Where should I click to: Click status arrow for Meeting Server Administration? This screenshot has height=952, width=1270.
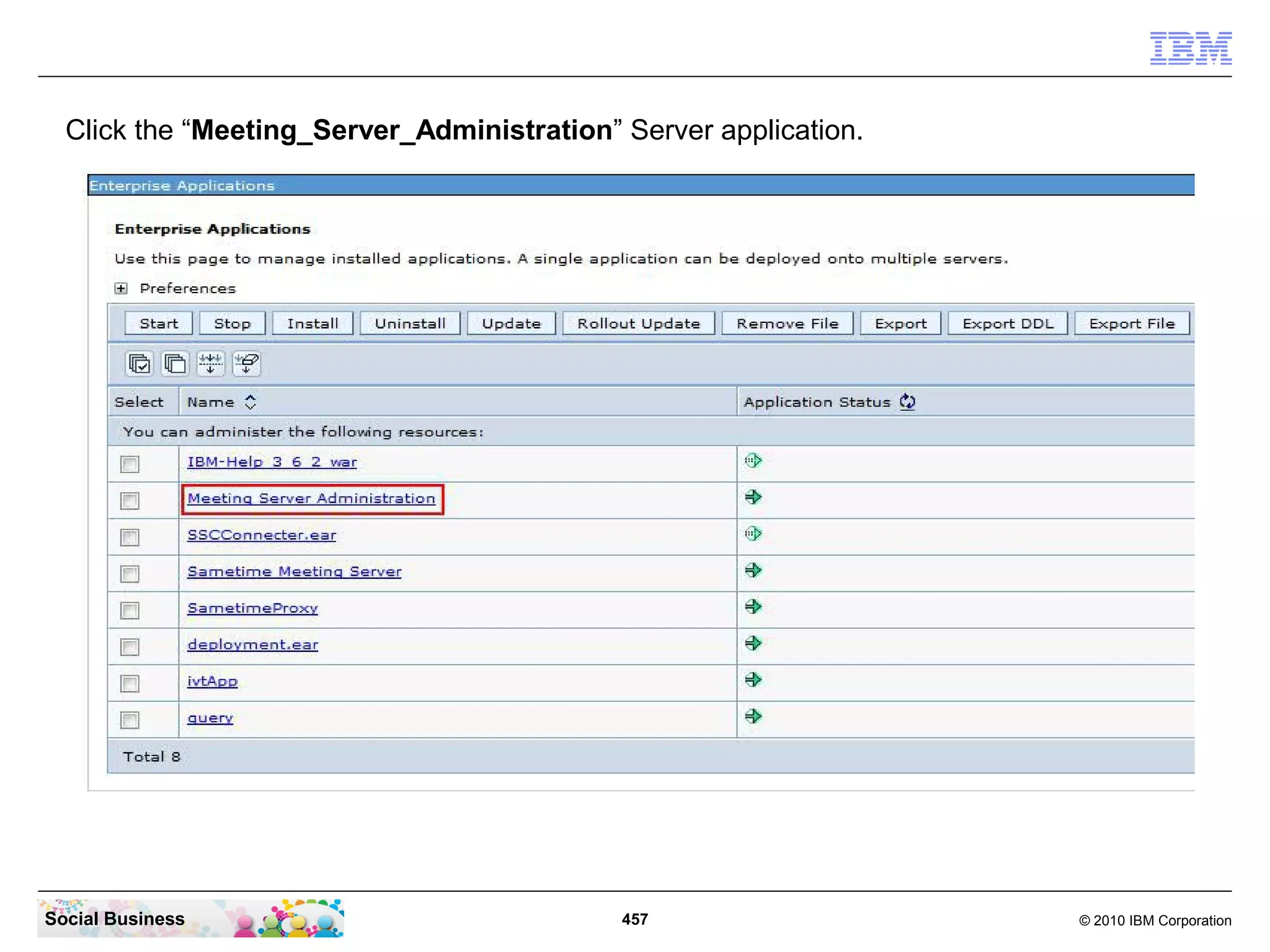tap(753, 497)
